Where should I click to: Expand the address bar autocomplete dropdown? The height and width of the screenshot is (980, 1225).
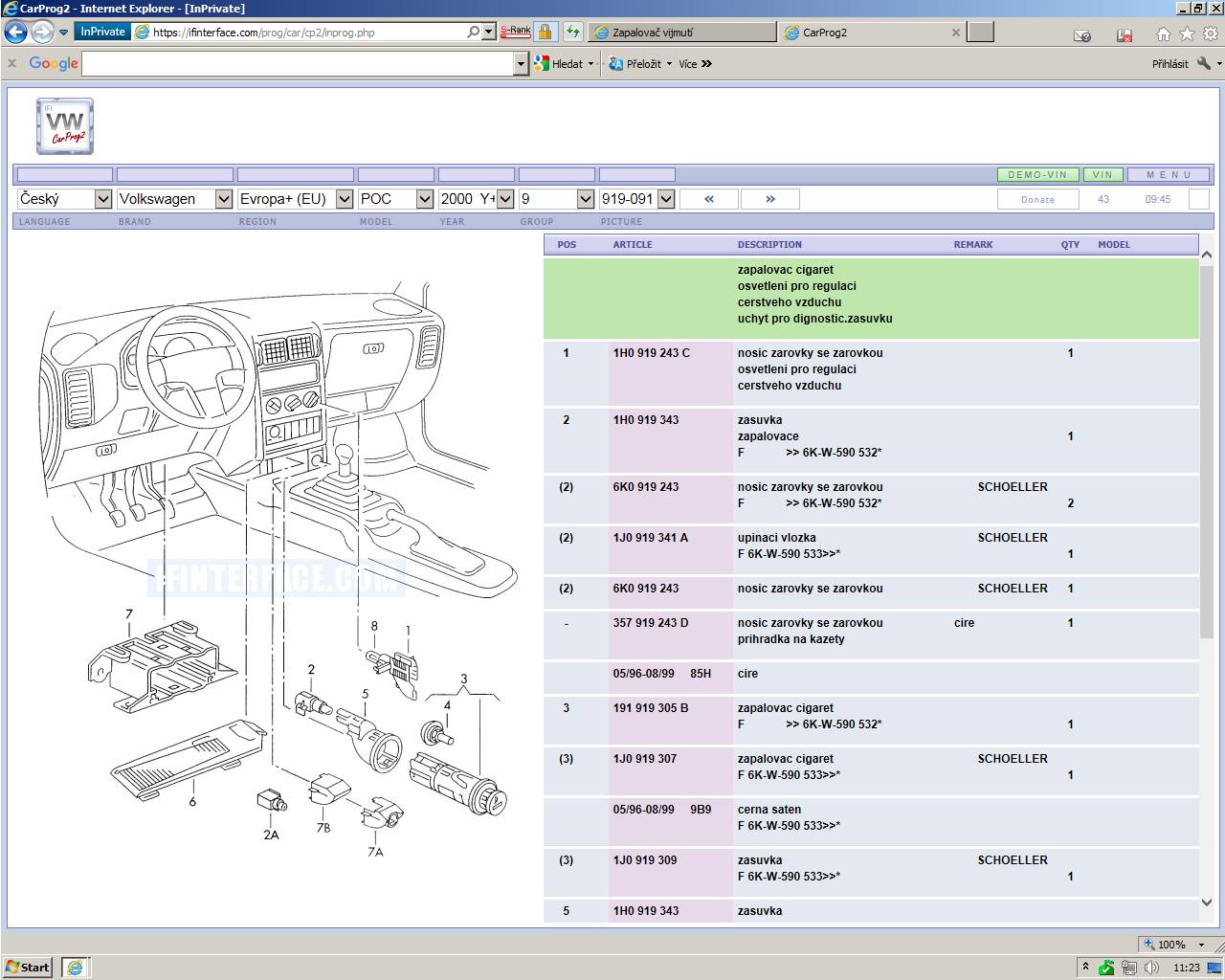[x=489, y=32]
